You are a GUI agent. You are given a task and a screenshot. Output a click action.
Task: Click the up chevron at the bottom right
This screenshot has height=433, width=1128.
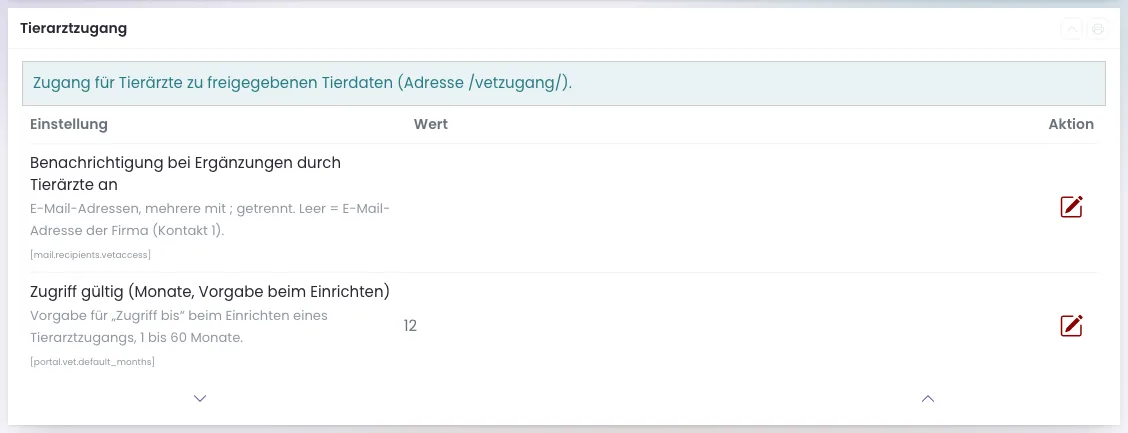pos(928,398)
